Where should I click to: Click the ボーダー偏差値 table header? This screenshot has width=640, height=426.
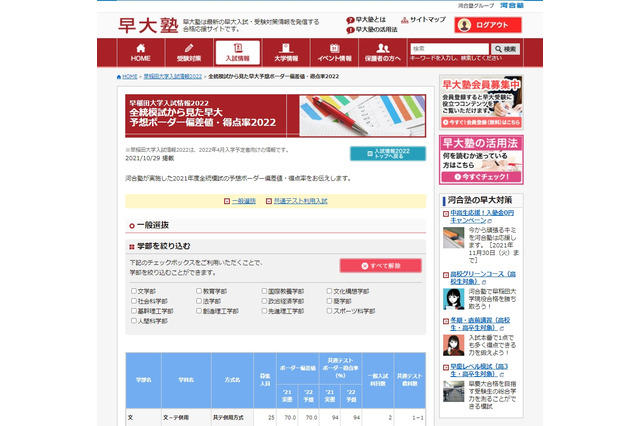click(298, 368)
